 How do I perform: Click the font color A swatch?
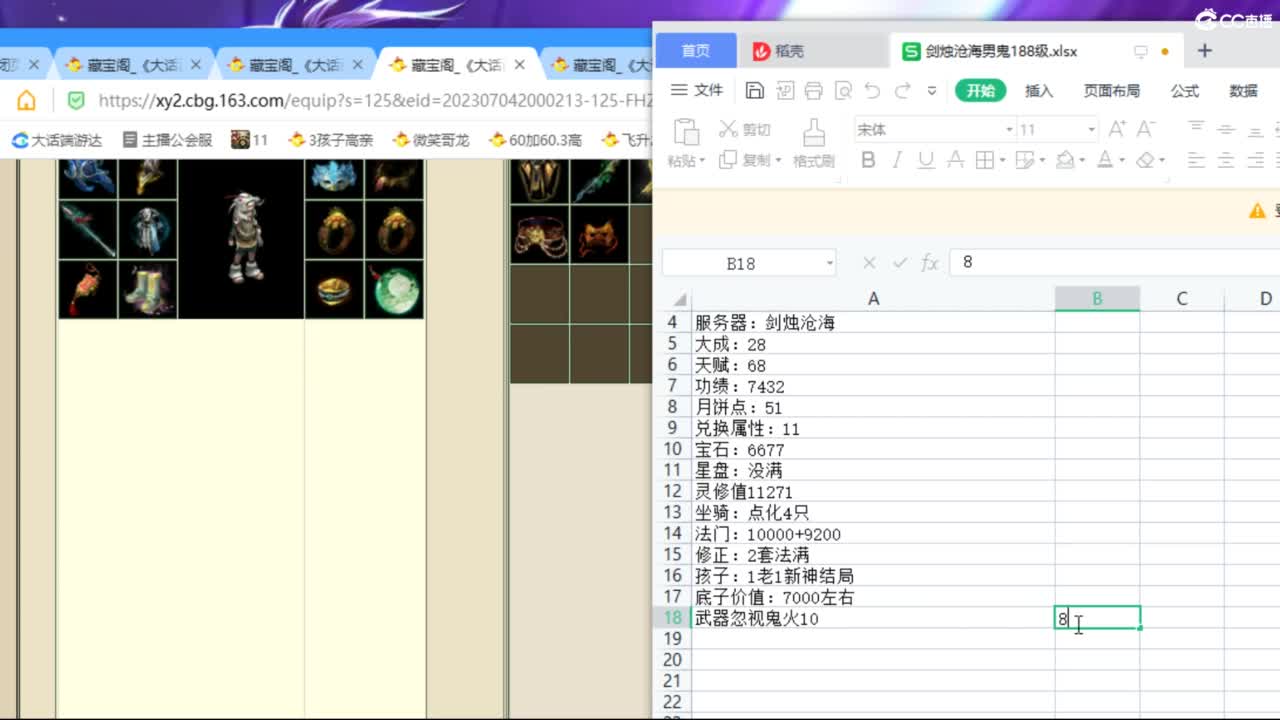coord(1106,160)
